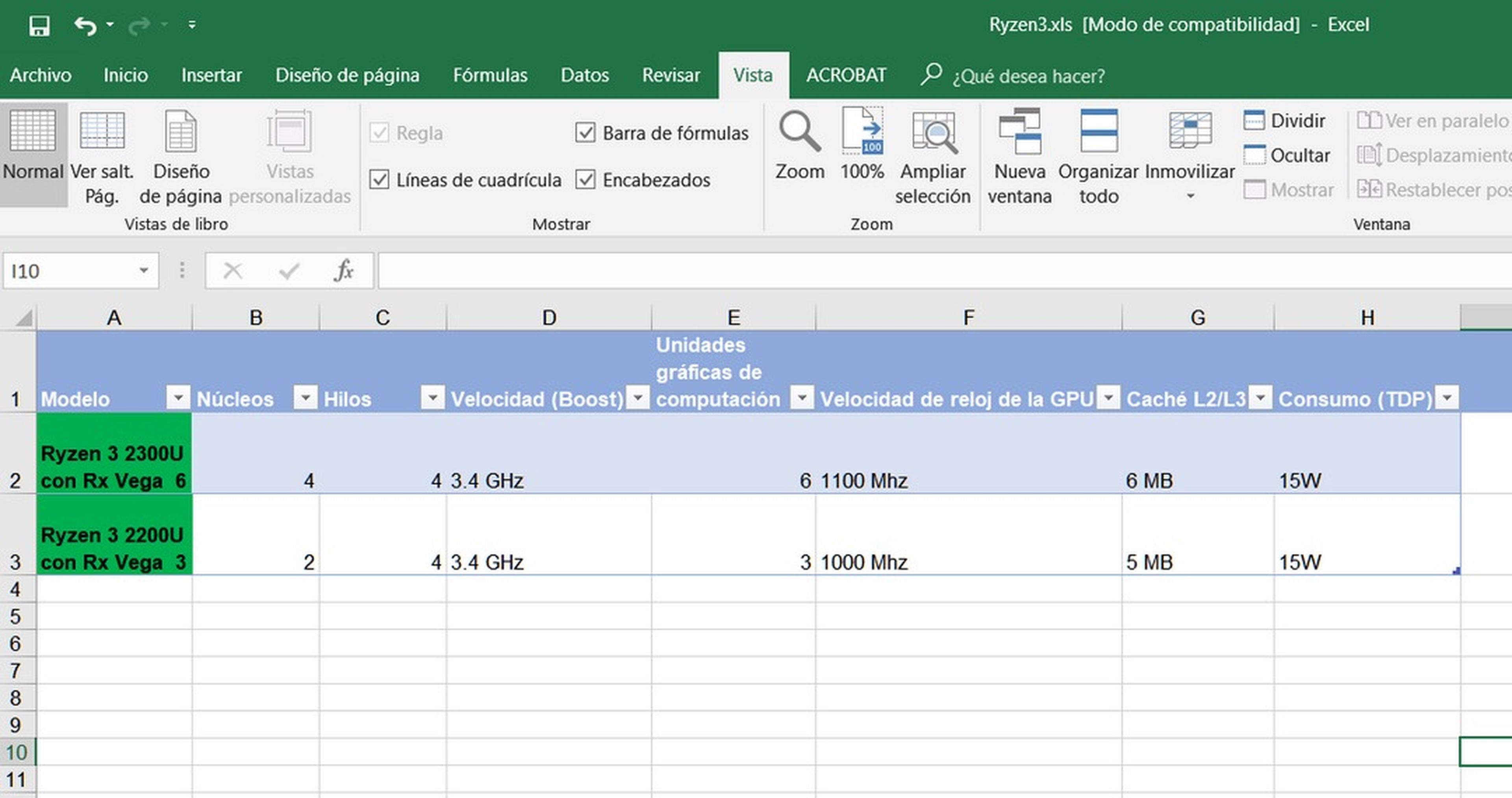Viewport: 1512px width, 798px height.
Task: Open the Consumo (TDP) filter dropdown
Action: 1447,398
